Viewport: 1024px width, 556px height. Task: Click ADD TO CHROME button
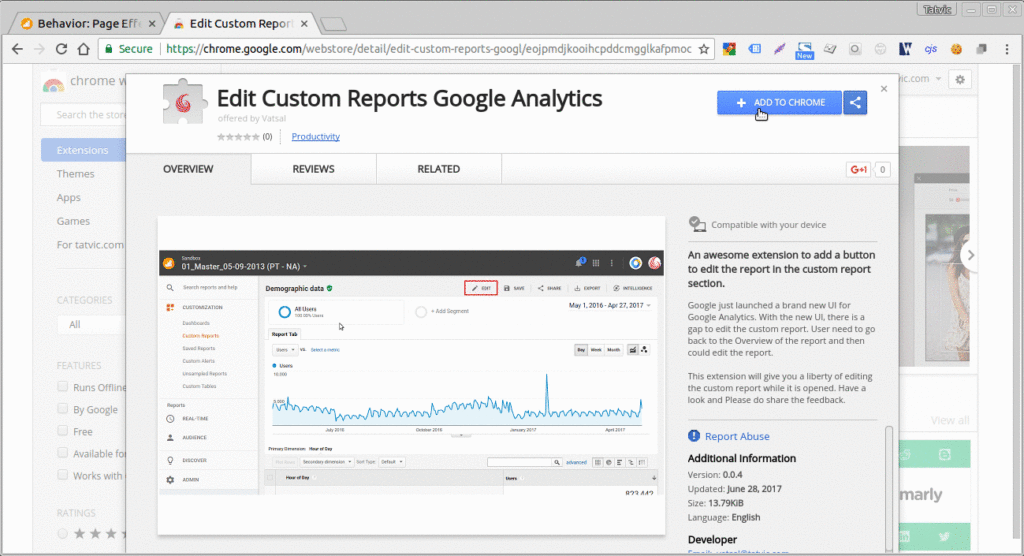point(779,103)
